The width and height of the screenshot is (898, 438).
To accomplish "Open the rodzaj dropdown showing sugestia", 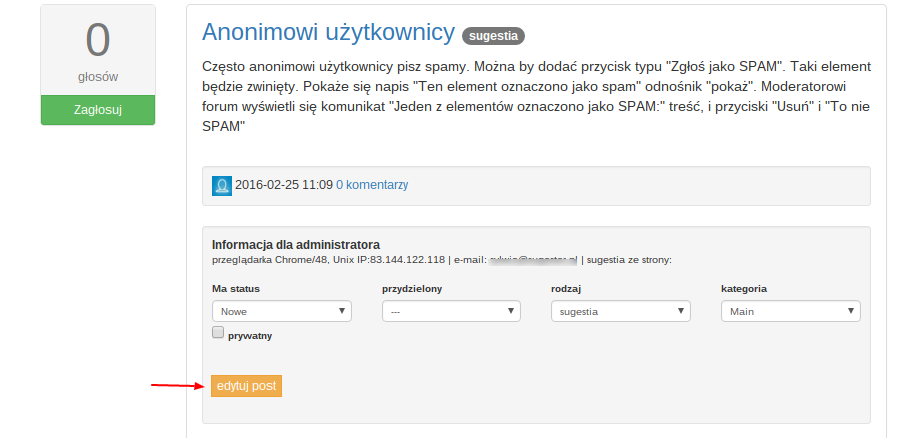I will [620, 311].
